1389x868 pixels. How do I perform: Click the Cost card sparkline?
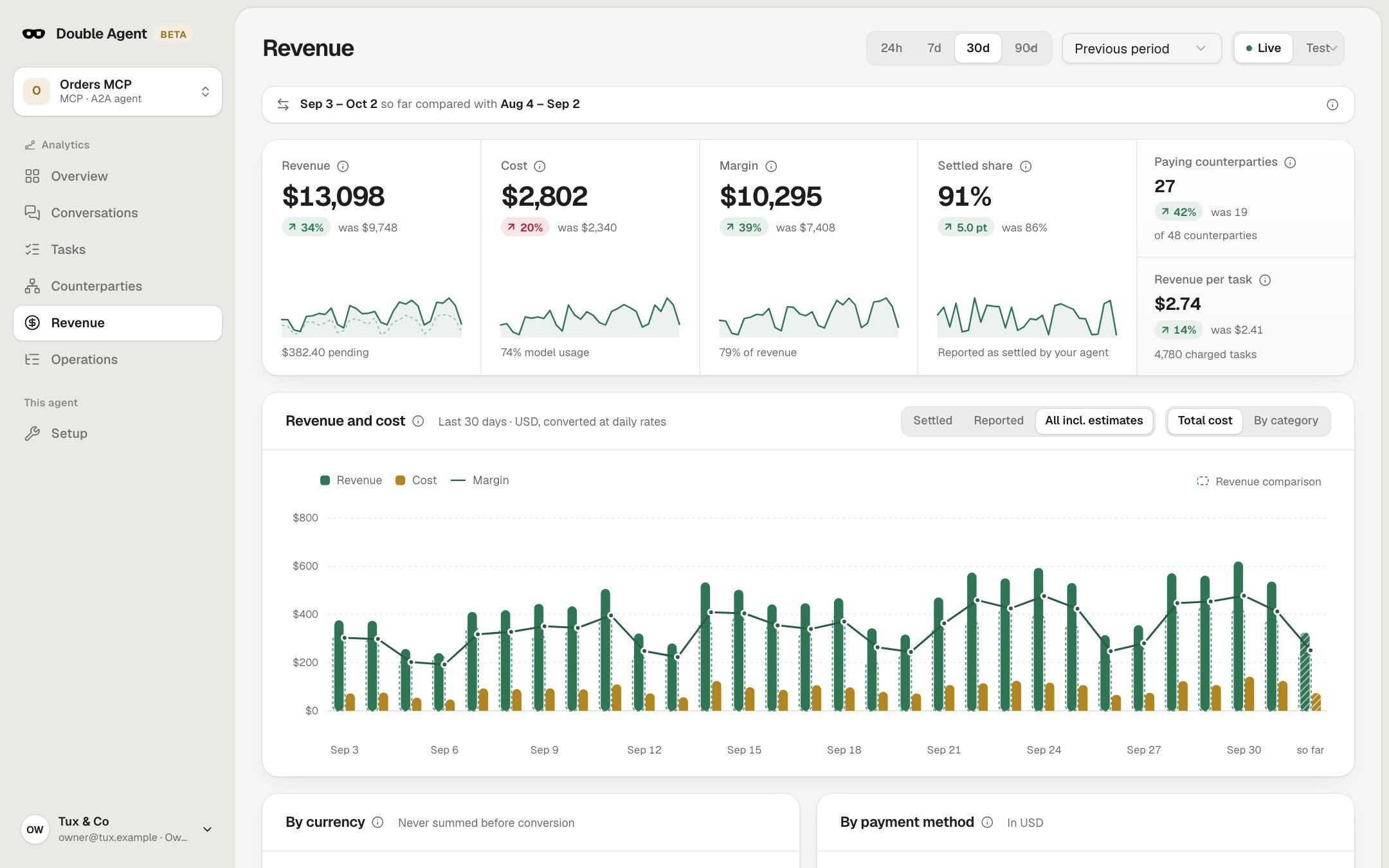(x=590, y=316)
